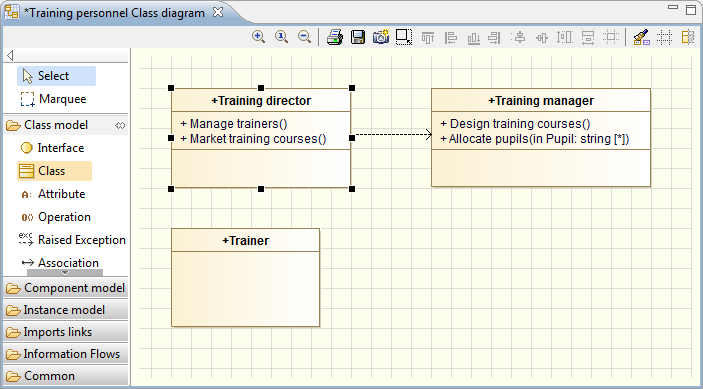Image resolution: width=703 pixels, height=389 pixels.
Task: Collapse the palette with the left arrow
Action: (x=10, y=56)
